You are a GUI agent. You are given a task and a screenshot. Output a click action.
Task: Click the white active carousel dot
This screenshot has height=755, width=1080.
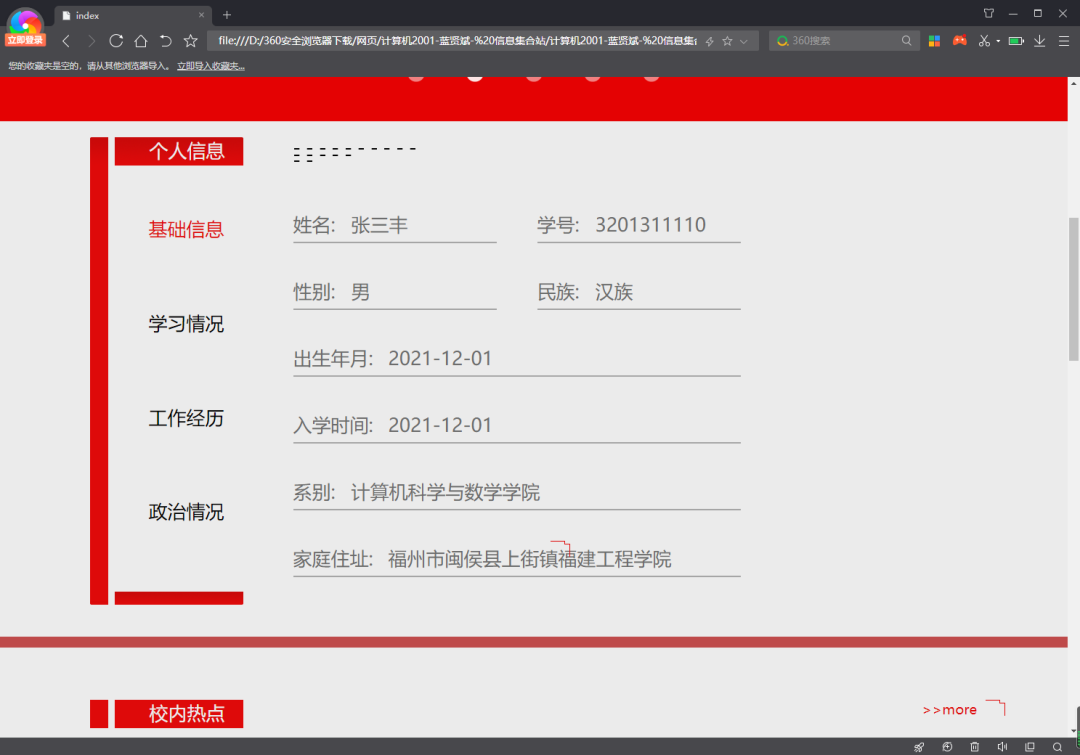tap(475, 77)
